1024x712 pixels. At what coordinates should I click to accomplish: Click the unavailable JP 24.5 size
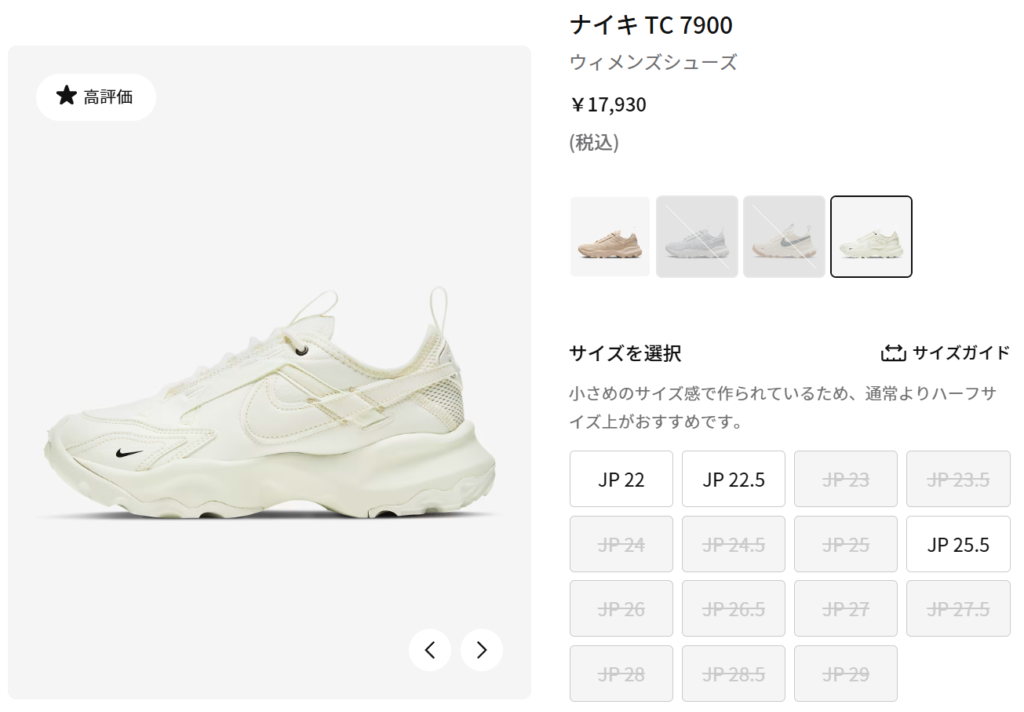(733, 544)
